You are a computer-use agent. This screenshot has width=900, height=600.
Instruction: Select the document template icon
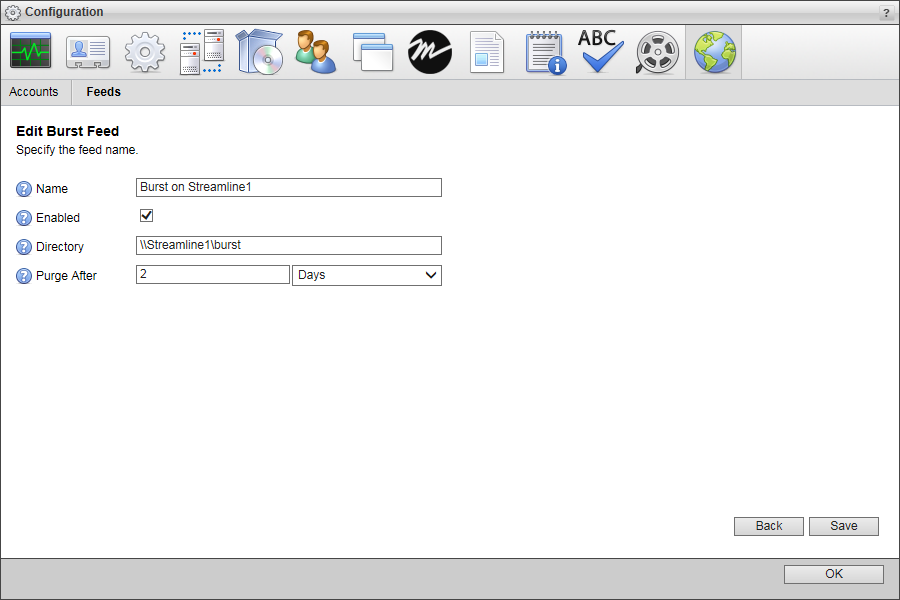coord(486,51)
